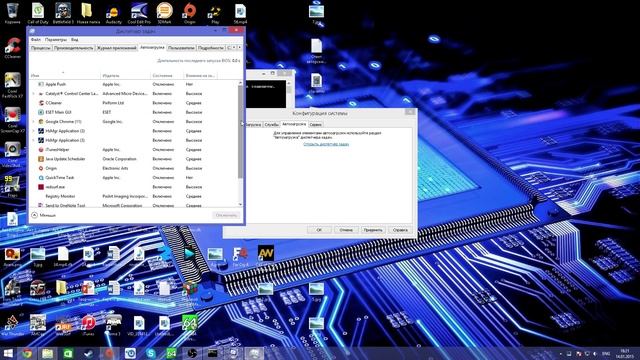640x360 pixels.
Task: Launch the 3DMark desktop shortcut
Action: point(164,13)
